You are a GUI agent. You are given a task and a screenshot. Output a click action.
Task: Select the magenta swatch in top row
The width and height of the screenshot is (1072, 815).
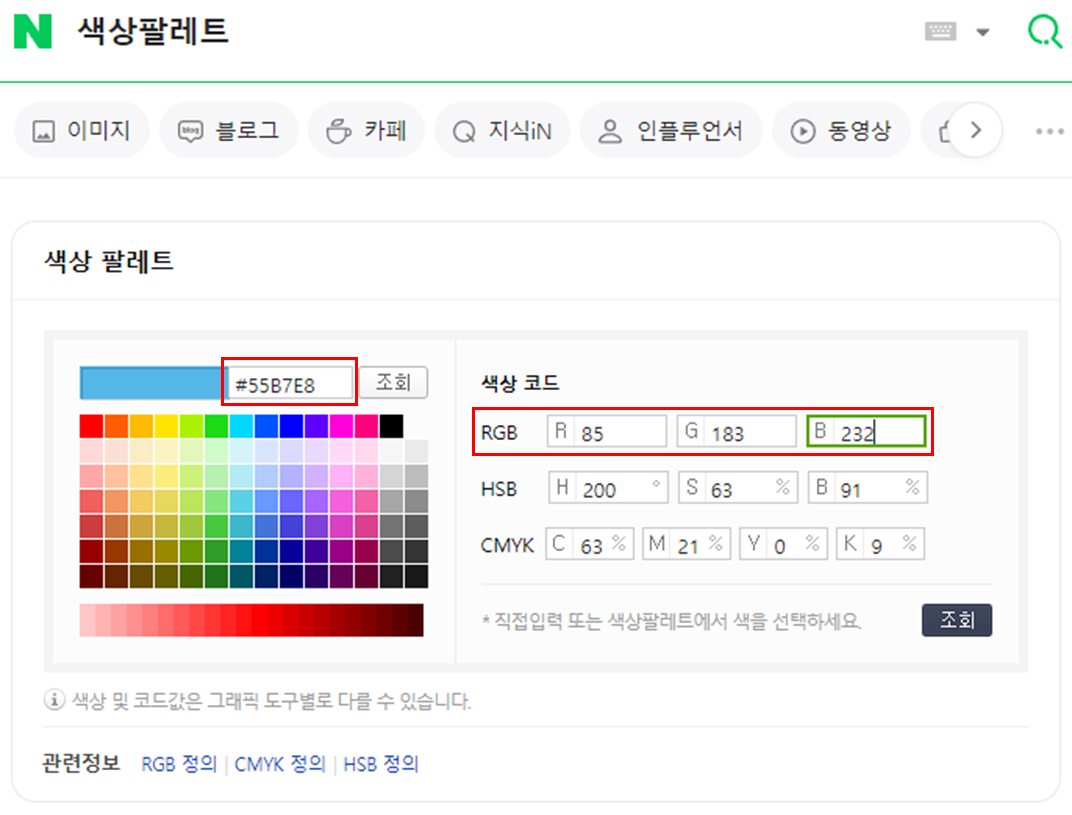tap(341, 426)
